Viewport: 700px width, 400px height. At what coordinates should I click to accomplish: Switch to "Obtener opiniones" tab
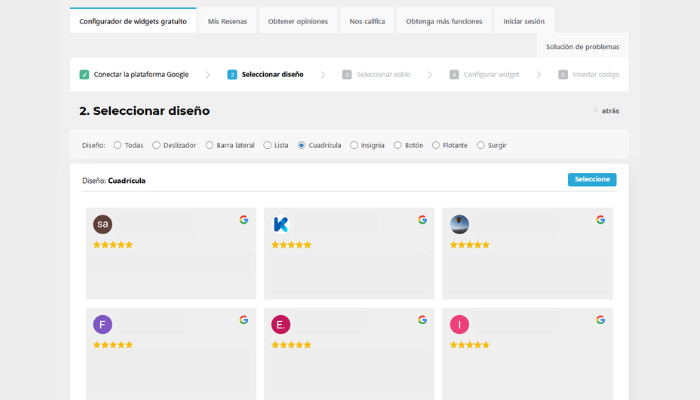[297, 21]
